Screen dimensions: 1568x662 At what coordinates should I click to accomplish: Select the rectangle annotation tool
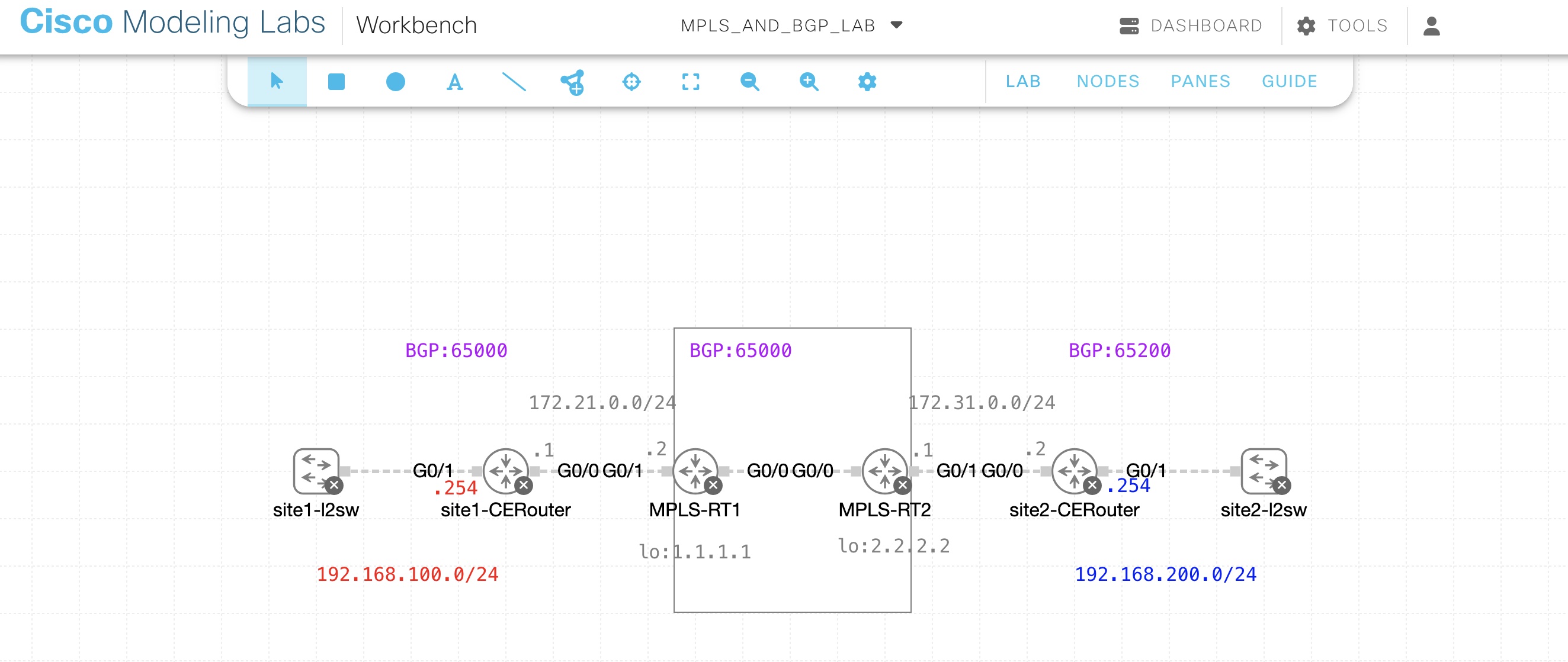pyautogui.click(x=336, y=82)
